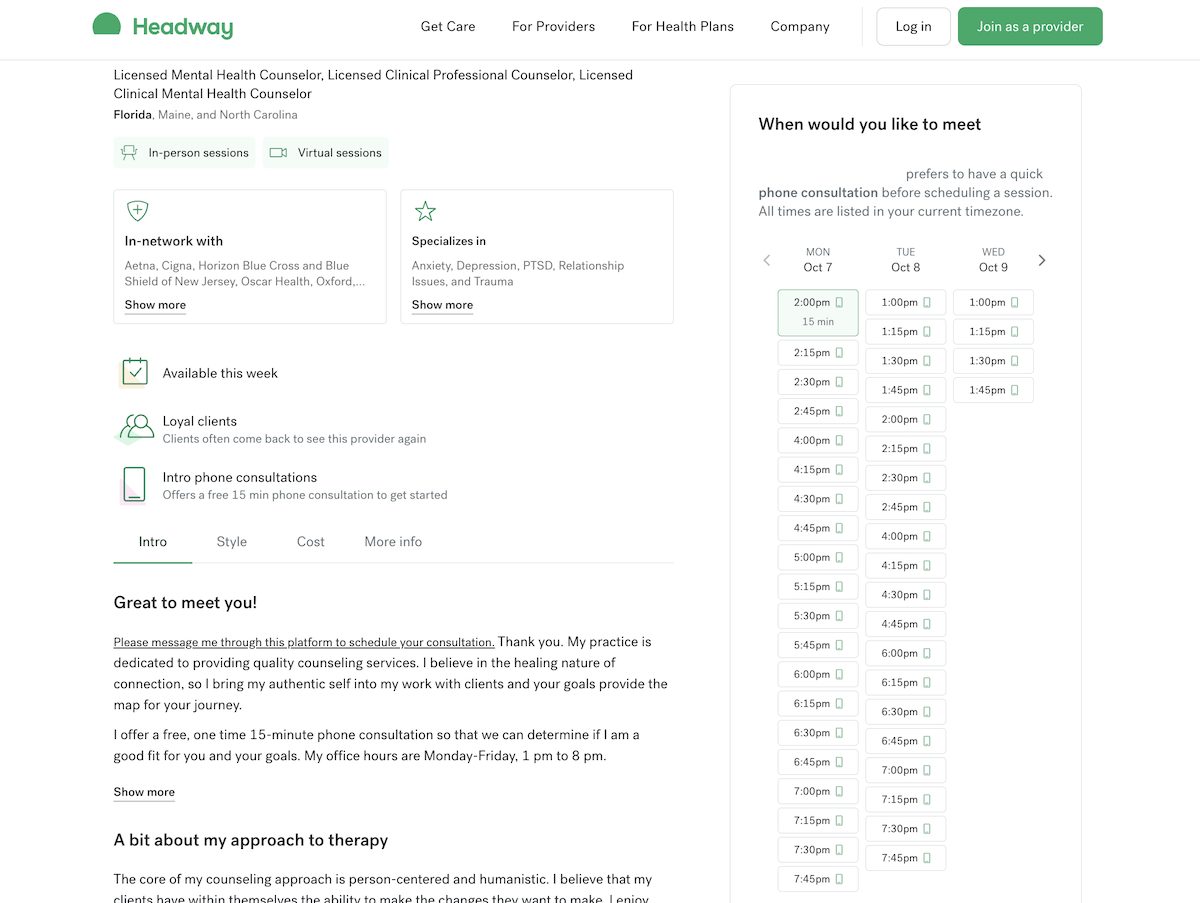Screen dimensions: 1200x903
Task: Click the Join as a provider button
Action: 1029,27
